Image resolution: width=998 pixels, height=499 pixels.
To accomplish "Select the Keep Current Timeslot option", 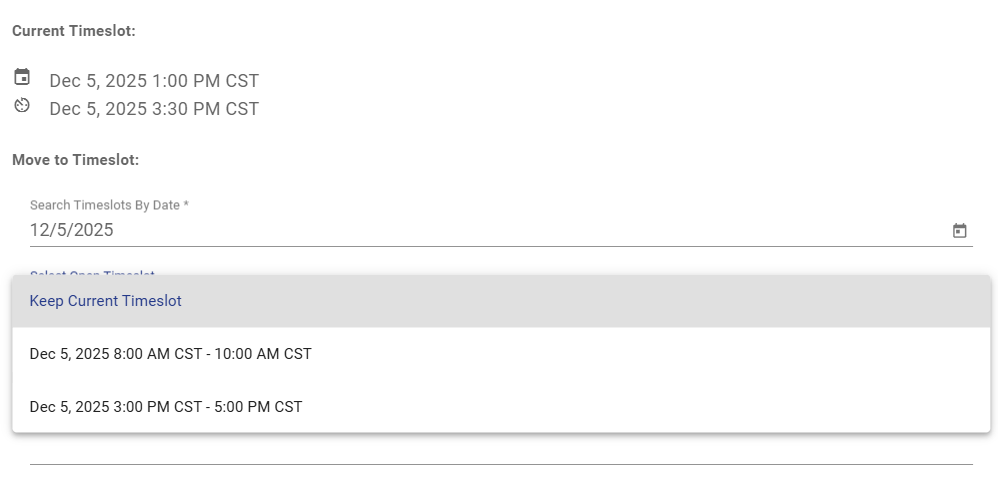I will (x=106, y=301).
